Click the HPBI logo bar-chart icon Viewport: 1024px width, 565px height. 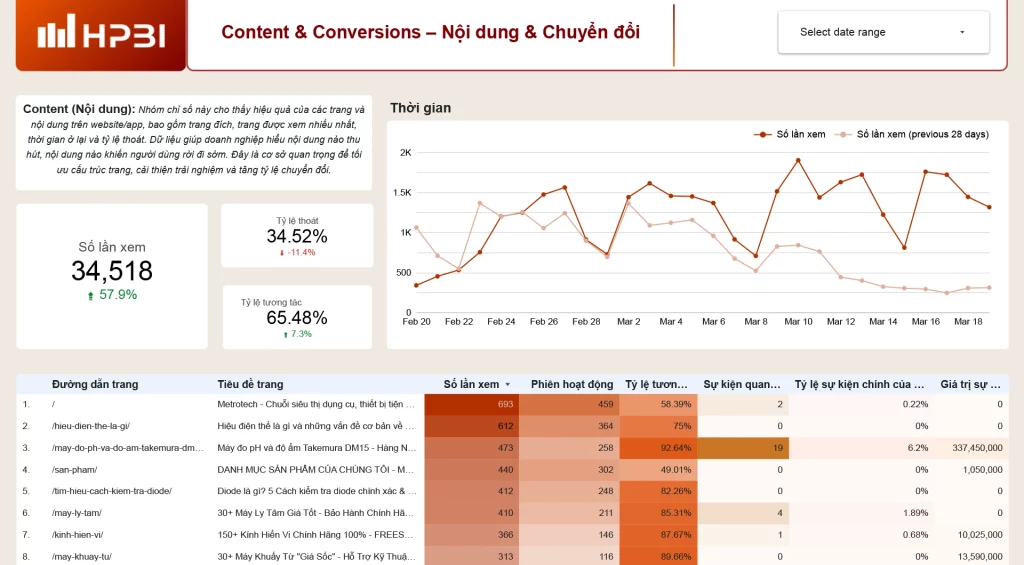point(55,32)
